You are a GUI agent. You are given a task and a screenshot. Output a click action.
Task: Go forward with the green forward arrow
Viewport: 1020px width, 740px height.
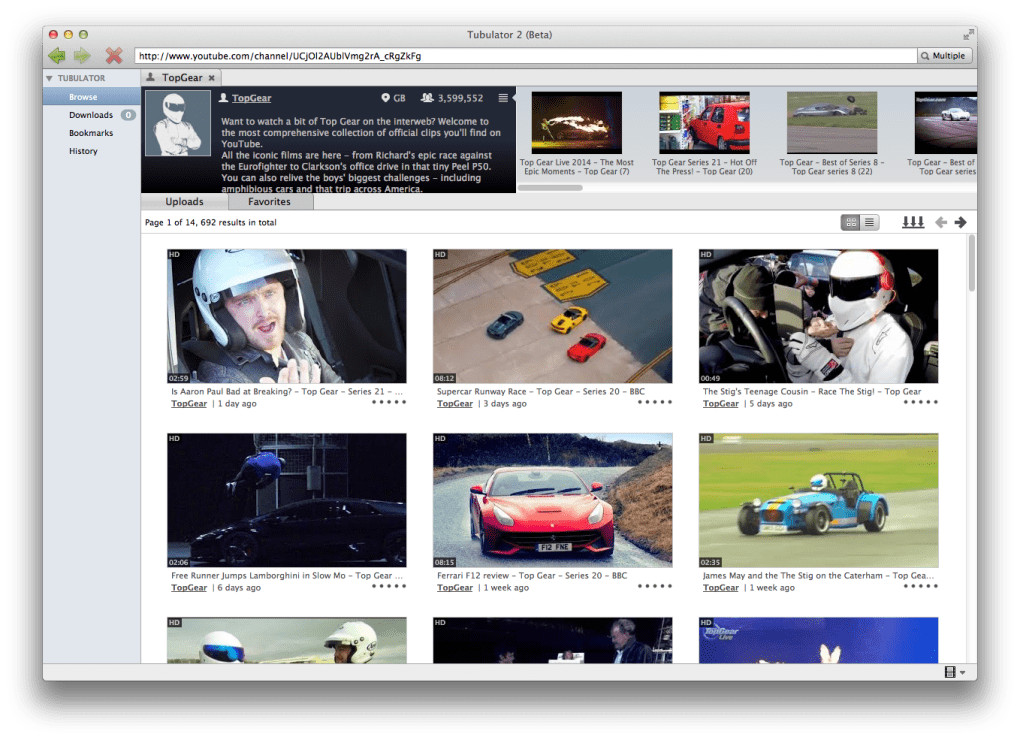click(83, 56)
